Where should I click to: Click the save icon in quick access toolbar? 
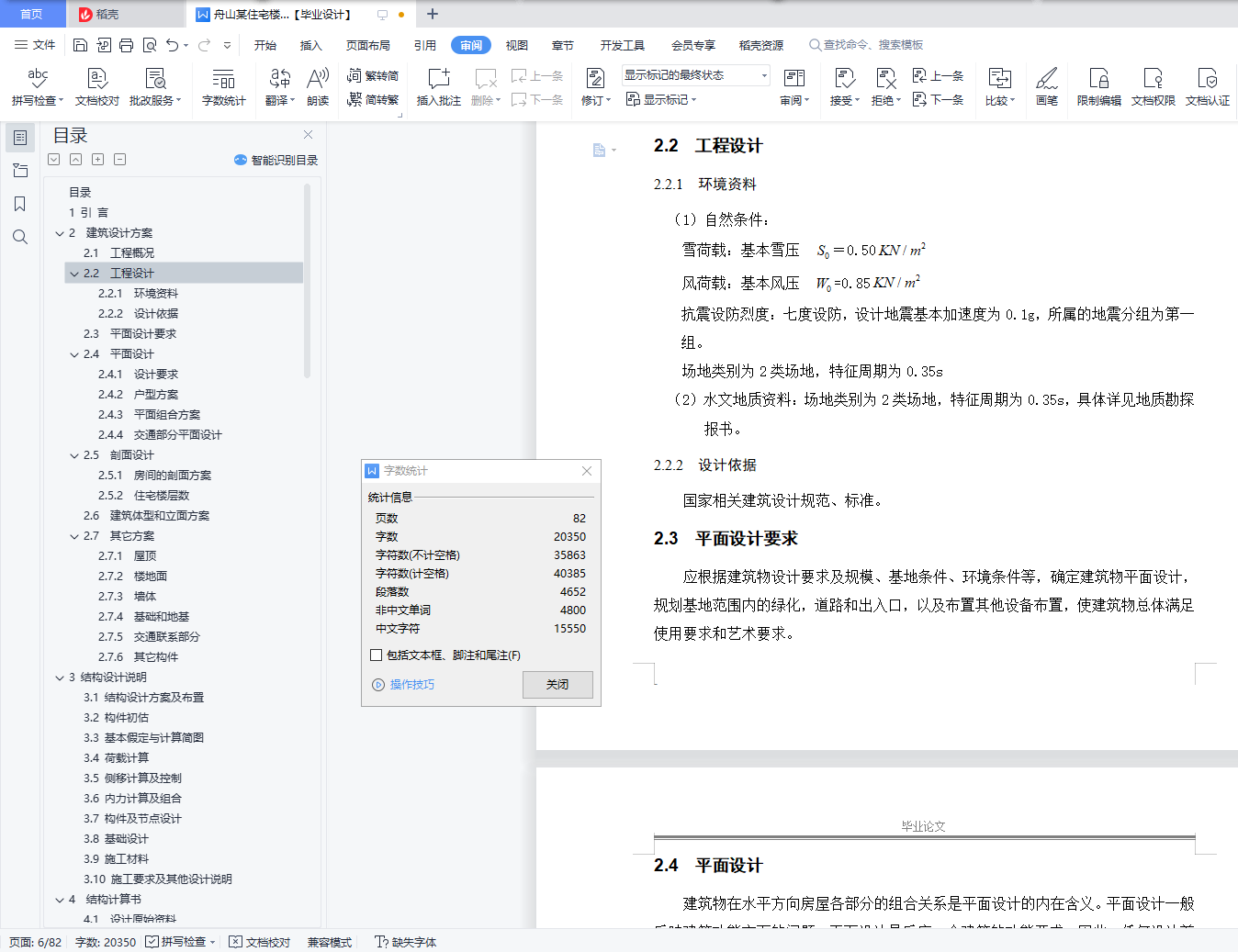coord(80,45)
